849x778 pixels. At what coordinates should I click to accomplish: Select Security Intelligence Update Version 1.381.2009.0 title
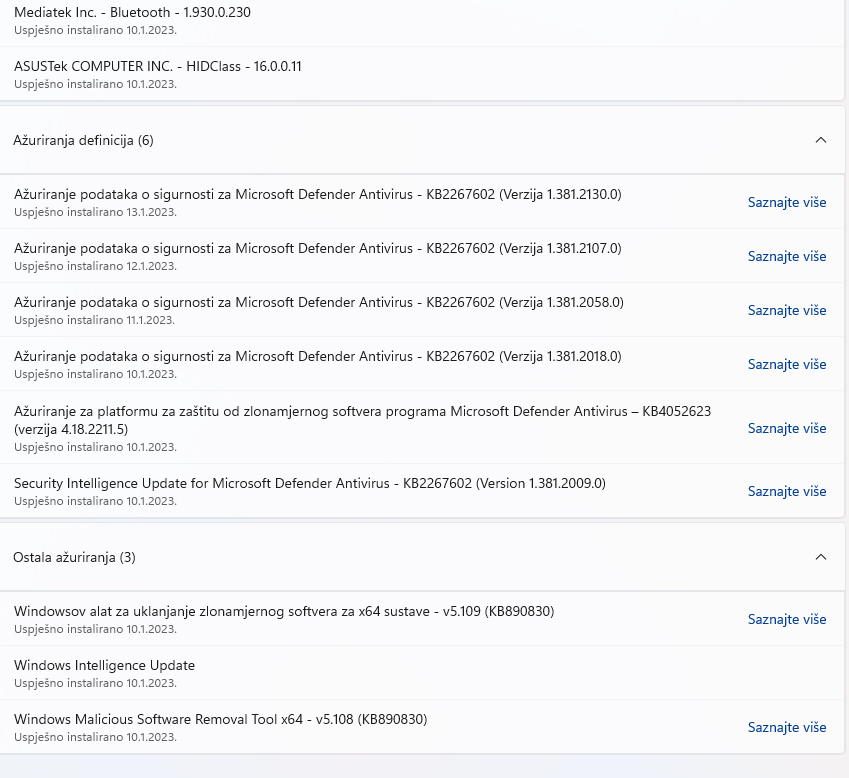coord(310,483)
